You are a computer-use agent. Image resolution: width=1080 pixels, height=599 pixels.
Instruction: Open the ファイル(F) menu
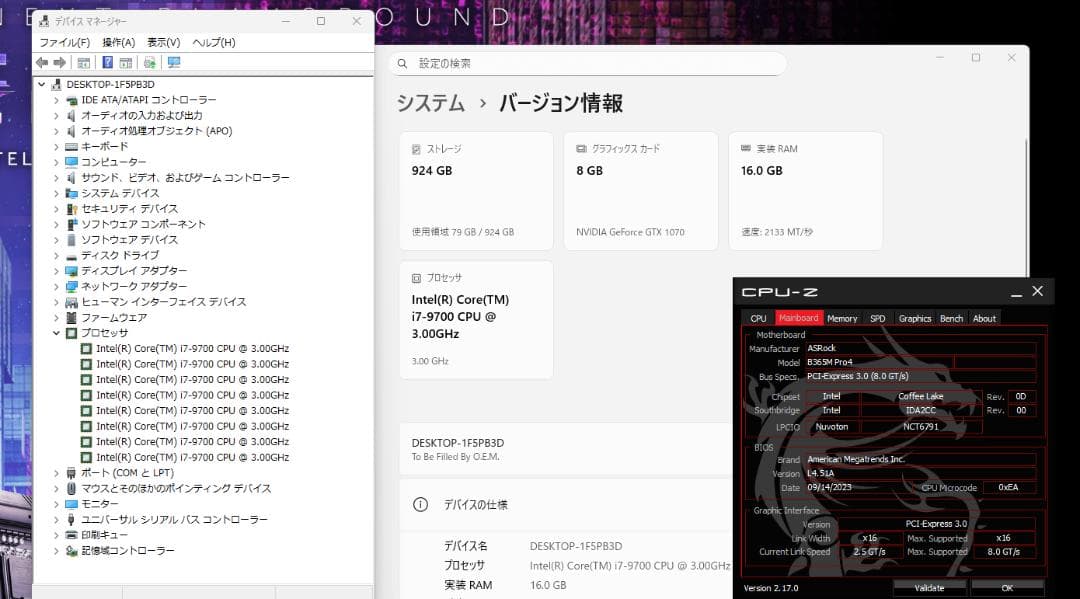point(64,43)
